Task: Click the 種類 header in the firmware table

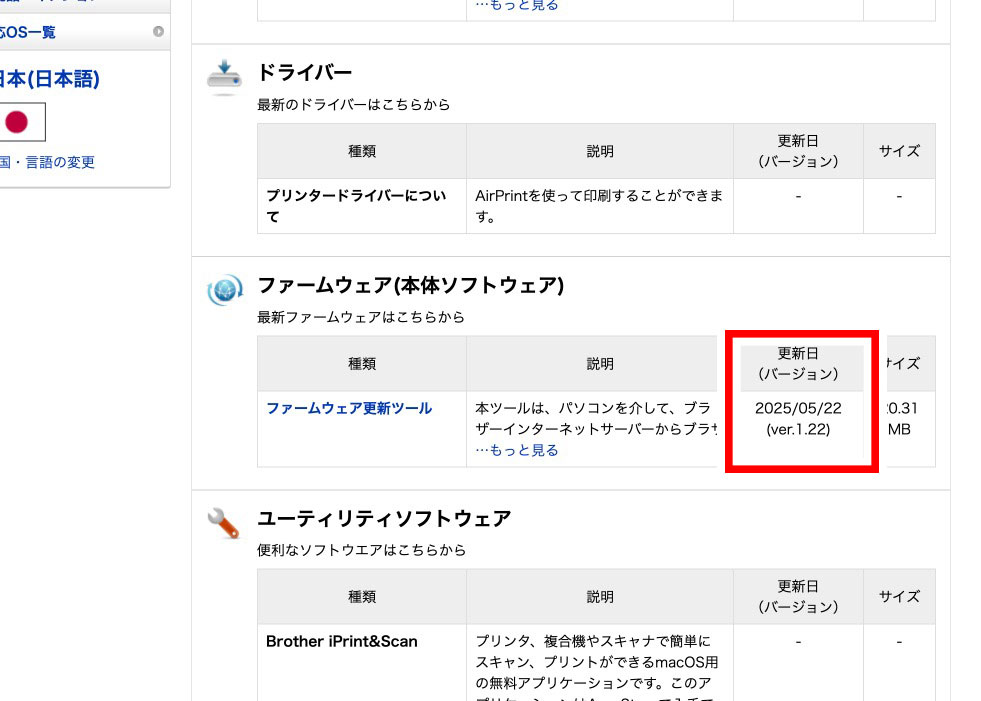Action: (x=362, y=364)
